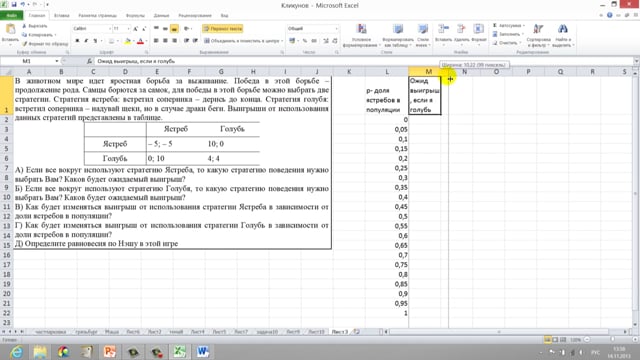Image resolution: width=640 pixels, height=360 pixels.
Task: Click Merge and Center (Объединить и поместить в центре)
Action: coord(243,41)
